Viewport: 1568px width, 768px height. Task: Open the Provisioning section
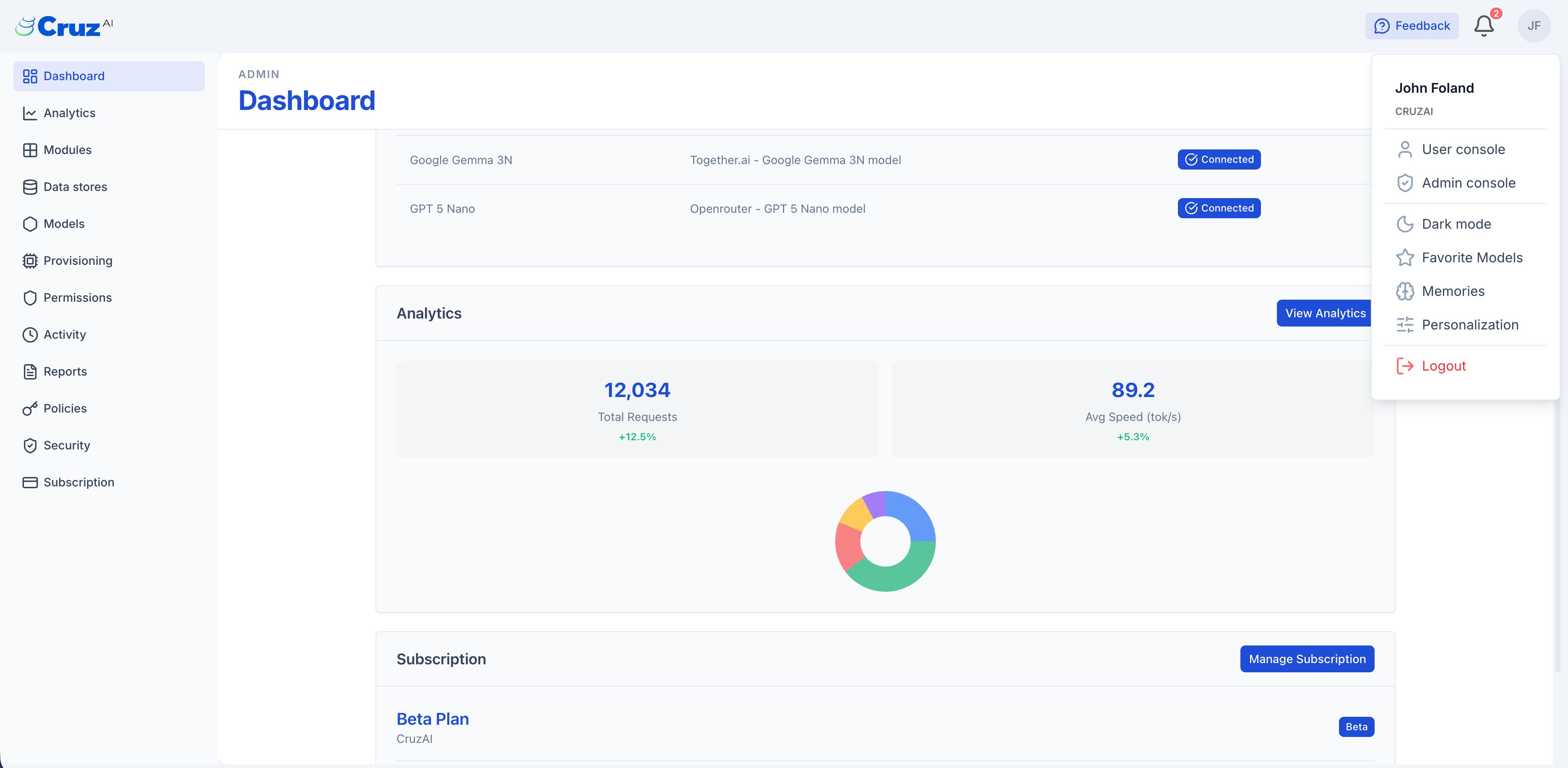pos(78,261)
